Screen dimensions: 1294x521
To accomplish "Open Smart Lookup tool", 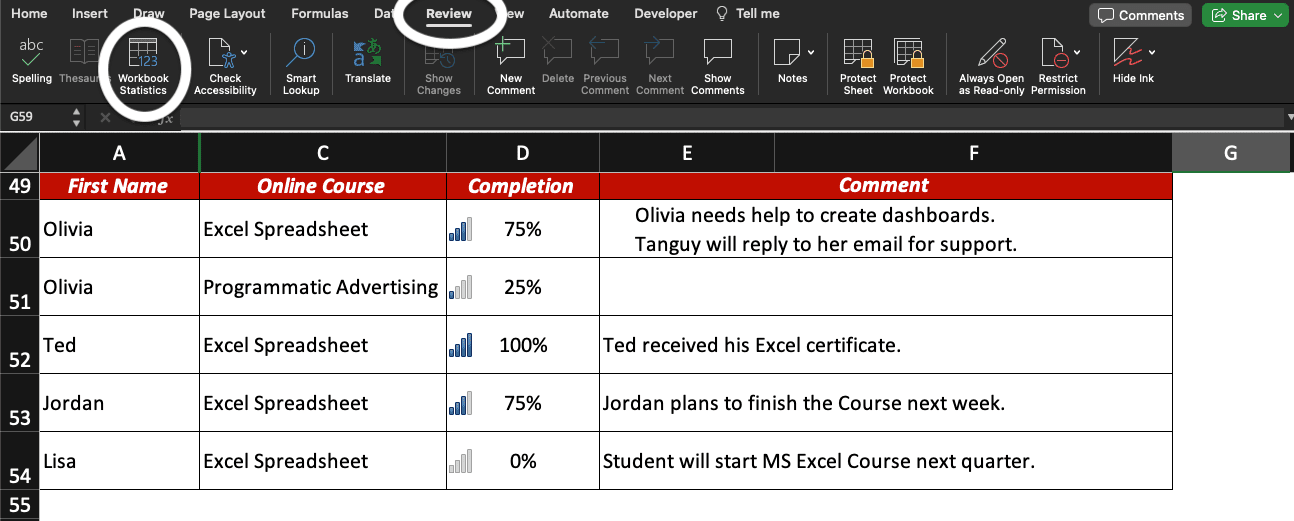I will pos(300,64).
